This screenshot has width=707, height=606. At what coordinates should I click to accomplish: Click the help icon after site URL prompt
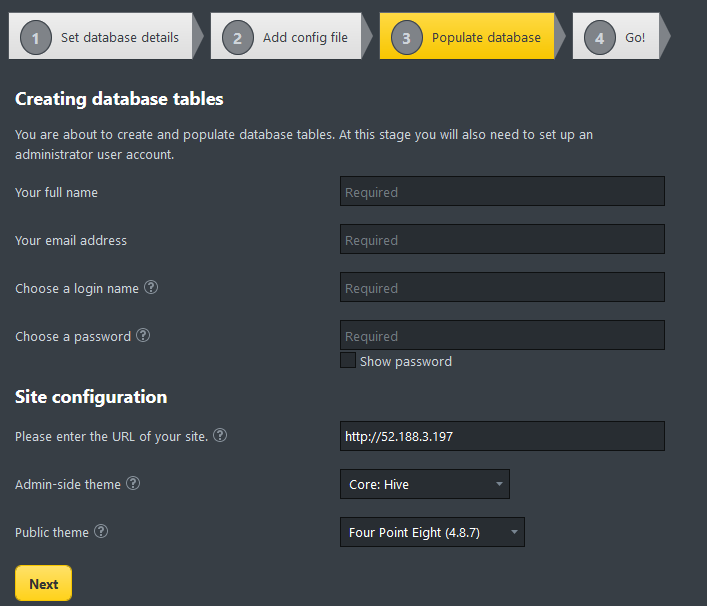pos(220,436)
